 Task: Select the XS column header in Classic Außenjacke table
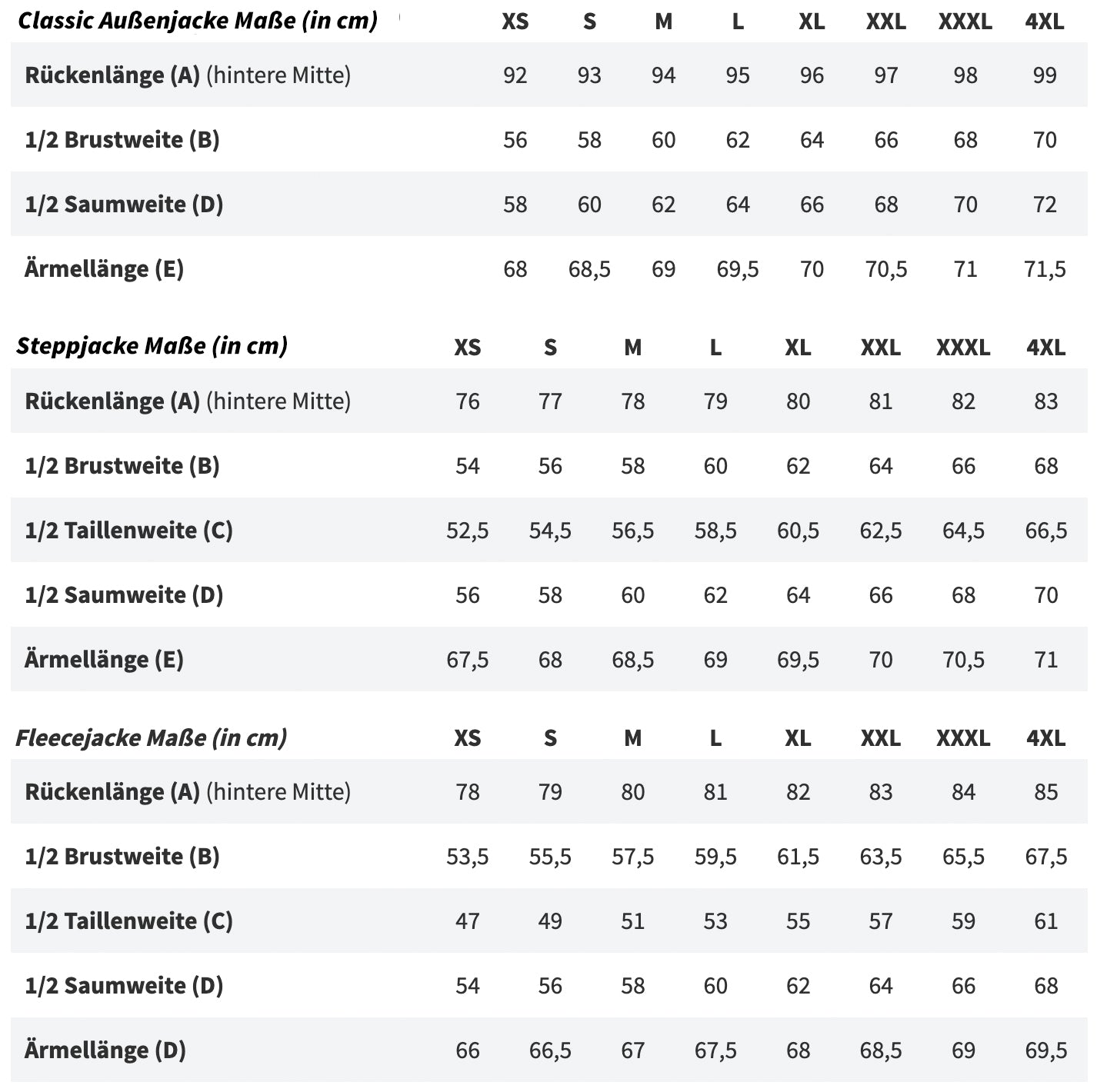pyautogui.click(x=515, y=22)
